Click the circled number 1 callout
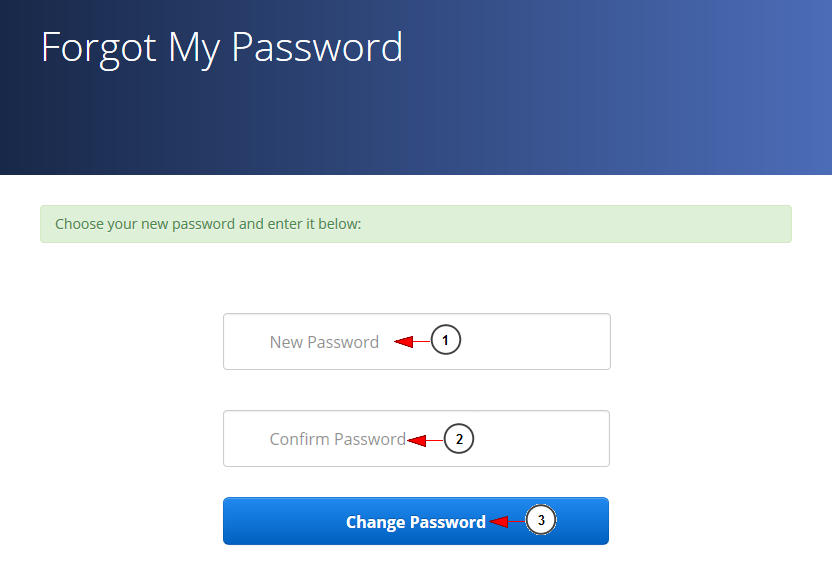Viewport: 832px width, 566px height. click(x=446, y=341)
